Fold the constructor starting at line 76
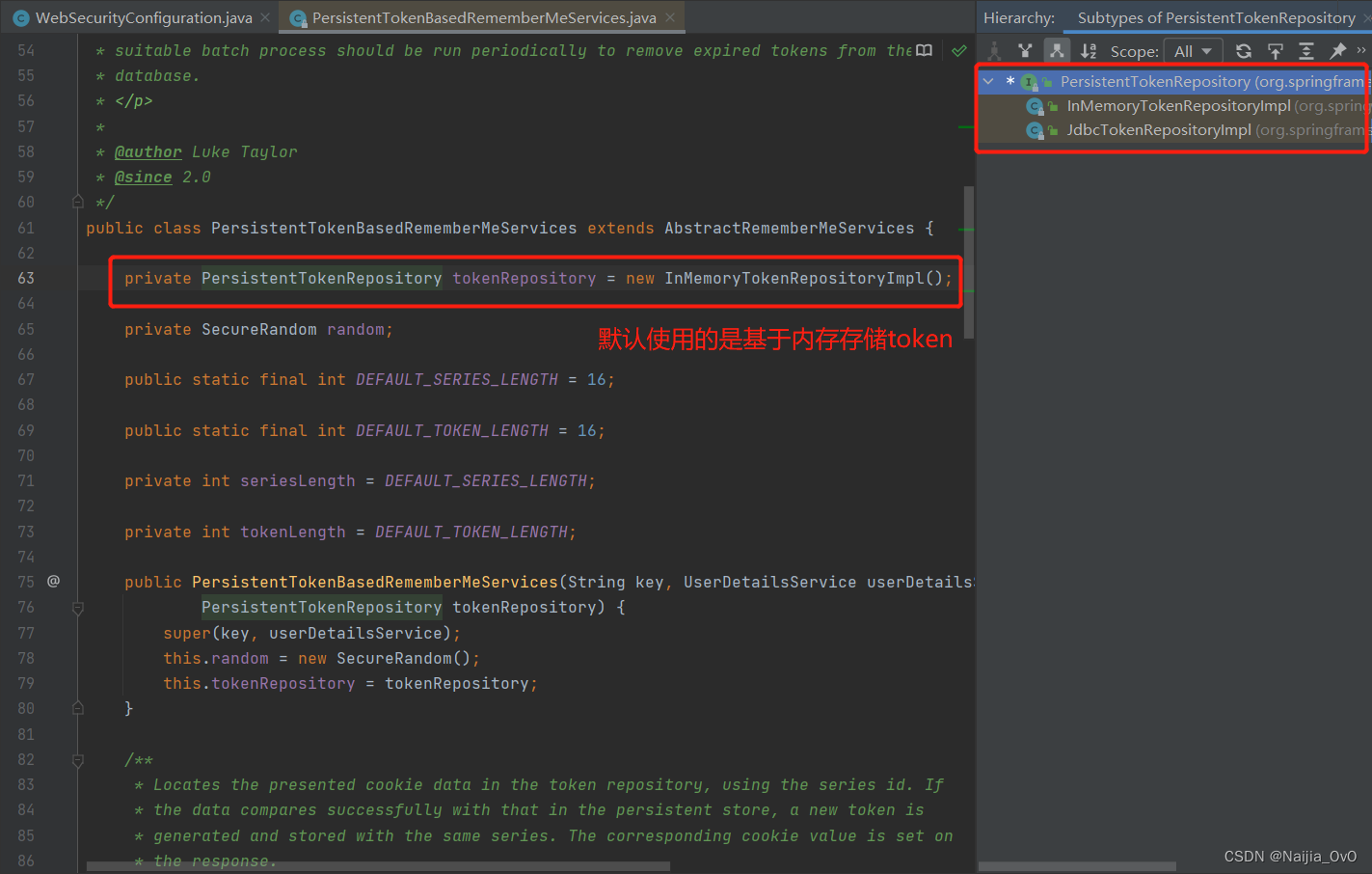 (78, 608)
